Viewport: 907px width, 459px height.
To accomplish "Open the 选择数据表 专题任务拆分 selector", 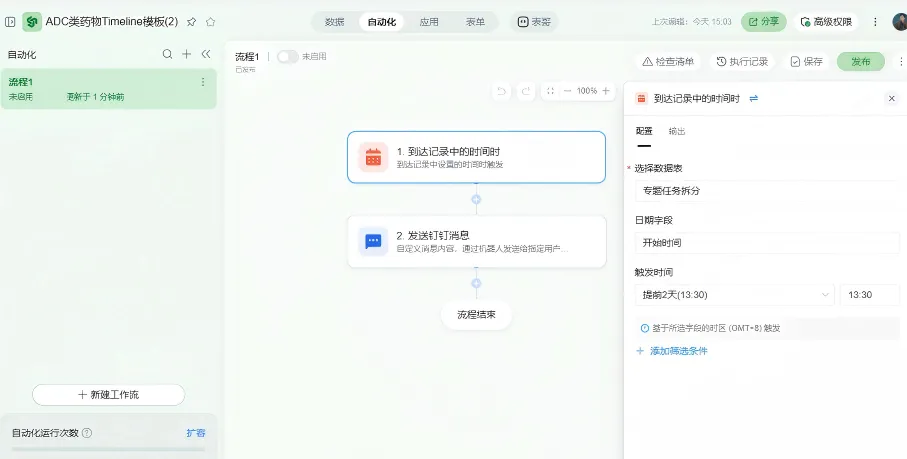I will [767, 191].
